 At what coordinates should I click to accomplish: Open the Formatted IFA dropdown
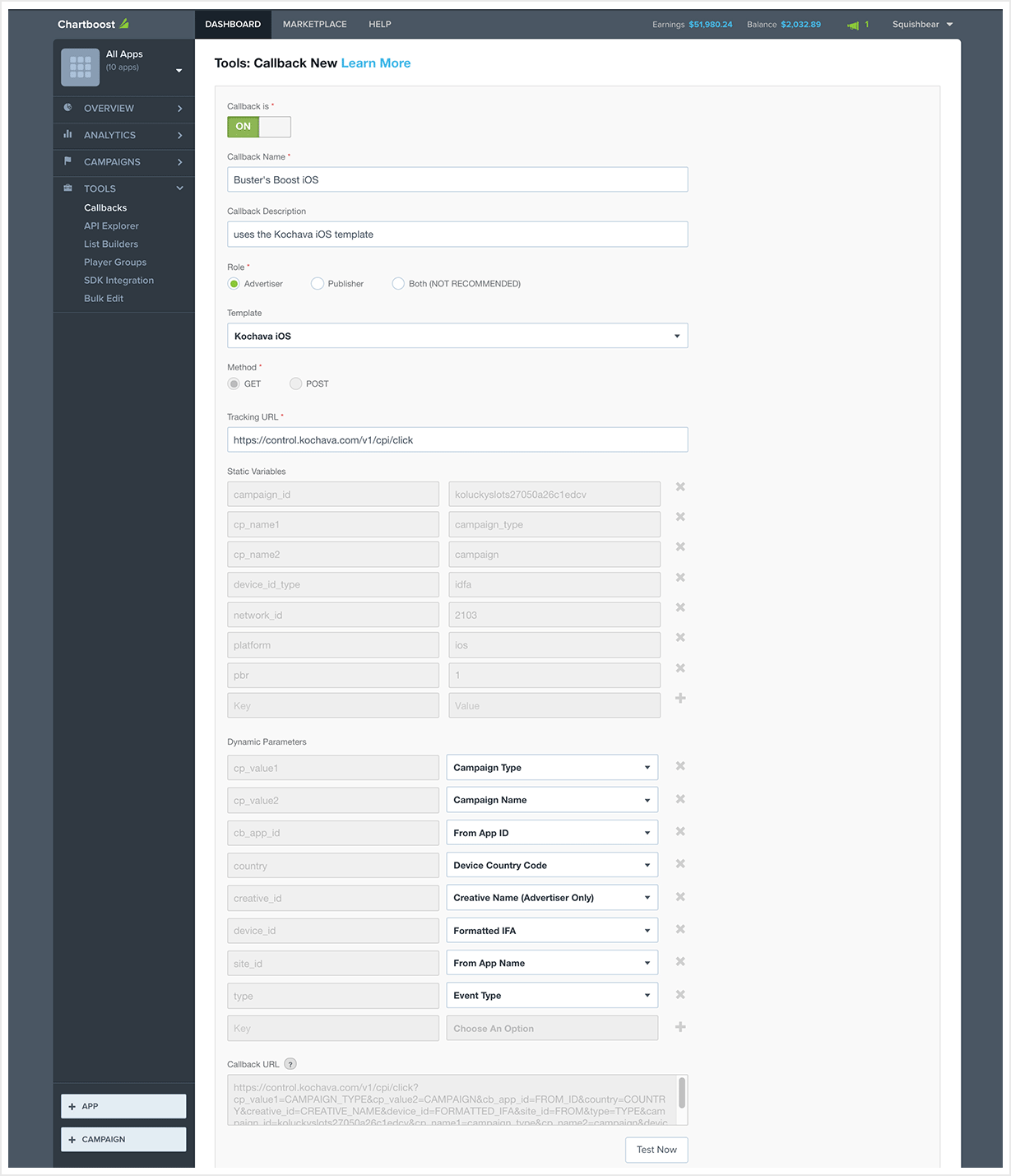(552, 931)
